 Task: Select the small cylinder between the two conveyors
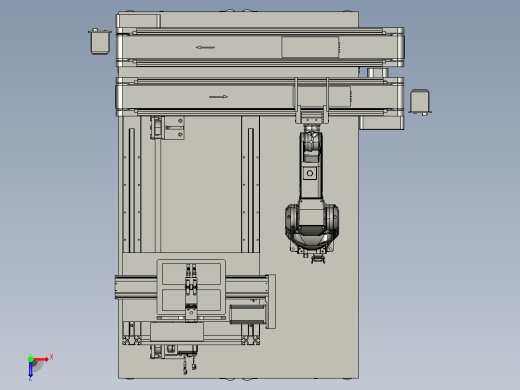coord(378,72)
